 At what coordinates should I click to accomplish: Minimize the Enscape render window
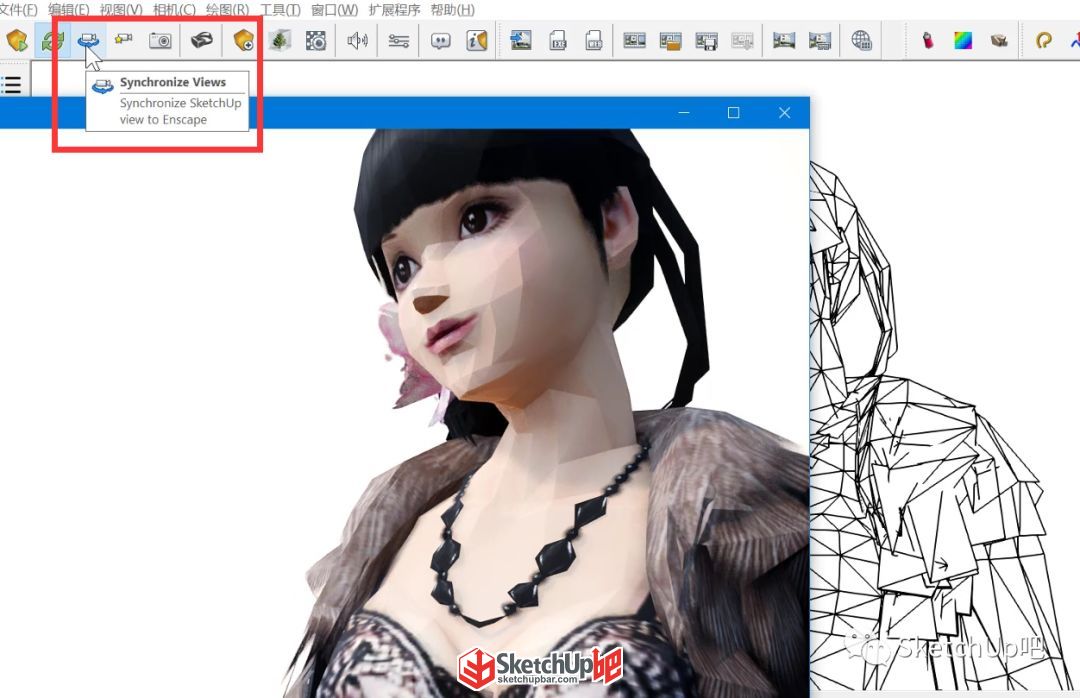click(x=684, y=112)
